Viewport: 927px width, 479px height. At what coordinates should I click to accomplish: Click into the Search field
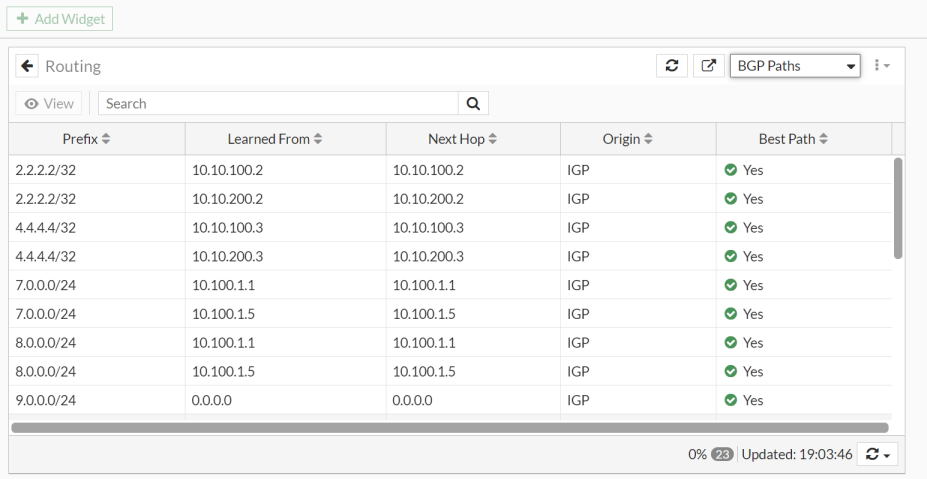(278, 103)
